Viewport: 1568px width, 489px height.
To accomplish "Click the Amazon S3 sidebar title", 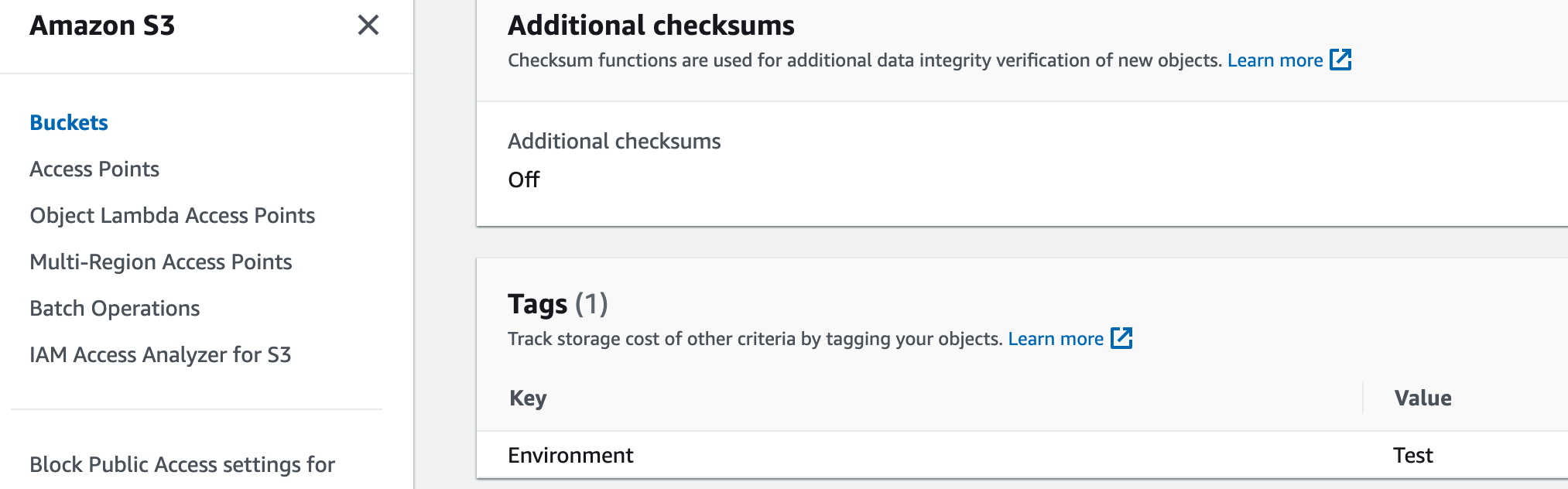I will click(x=102, y=26).
